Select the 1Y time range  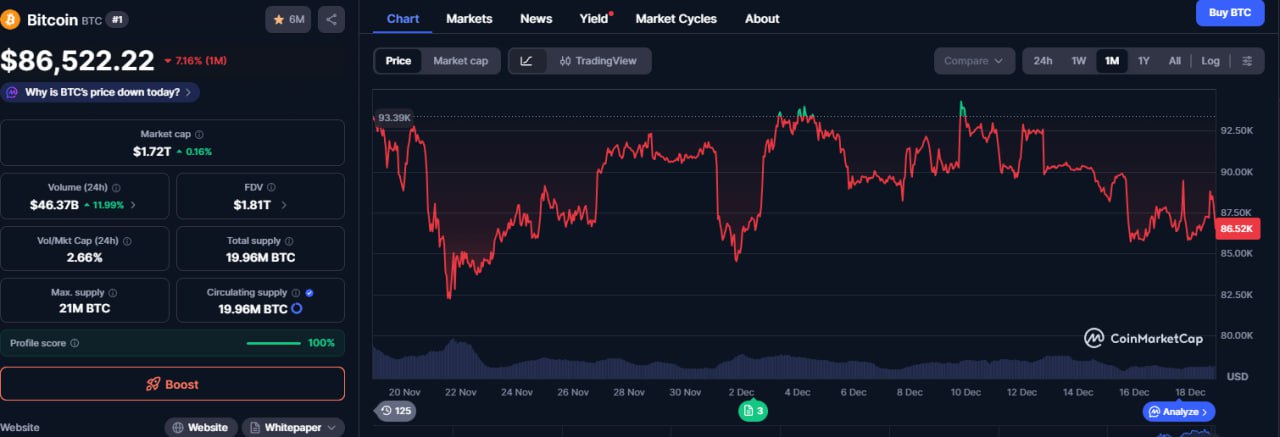point(1144,61)
